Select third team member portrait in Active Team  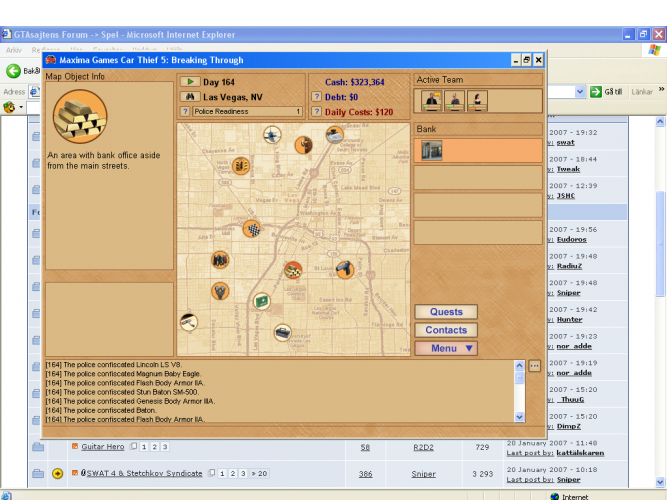tap(477, 100)
